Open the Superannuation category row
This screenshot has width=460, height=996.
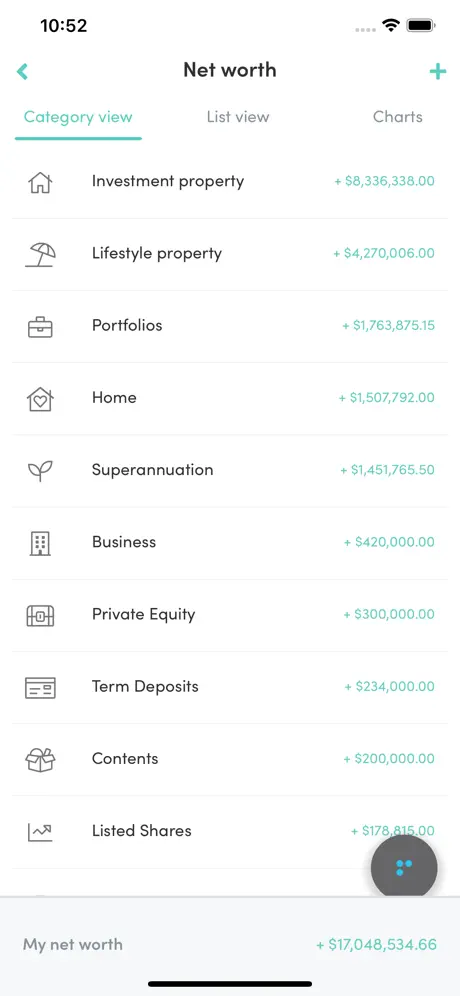230,471
